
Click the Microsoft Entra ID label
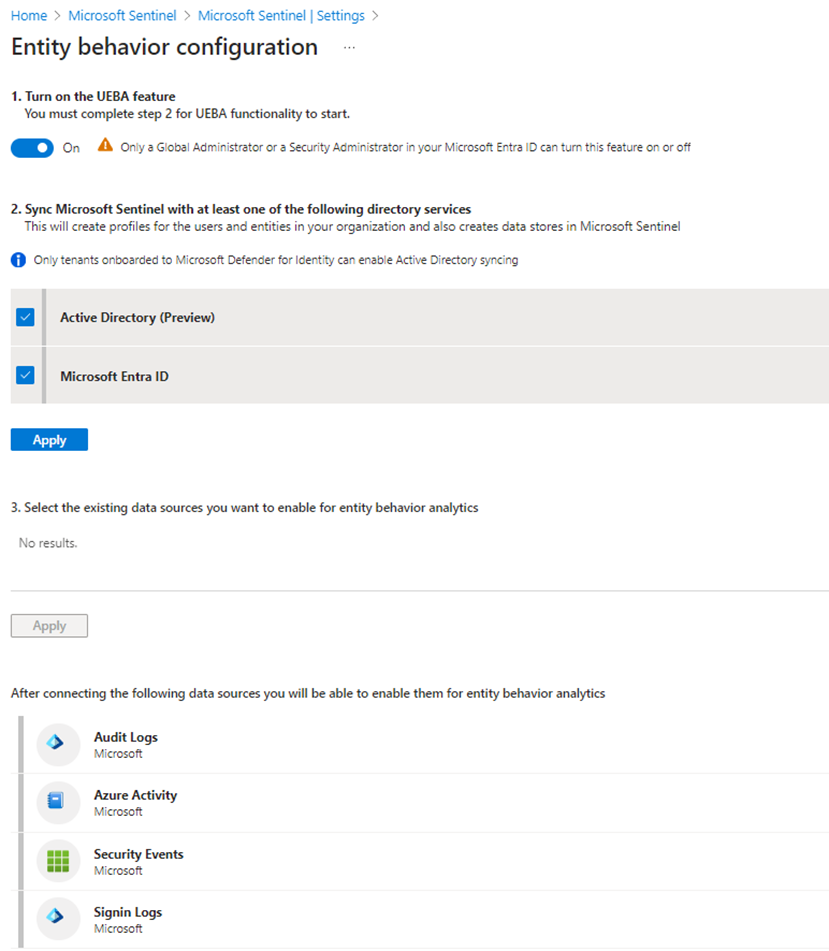(x=114, y=376)
